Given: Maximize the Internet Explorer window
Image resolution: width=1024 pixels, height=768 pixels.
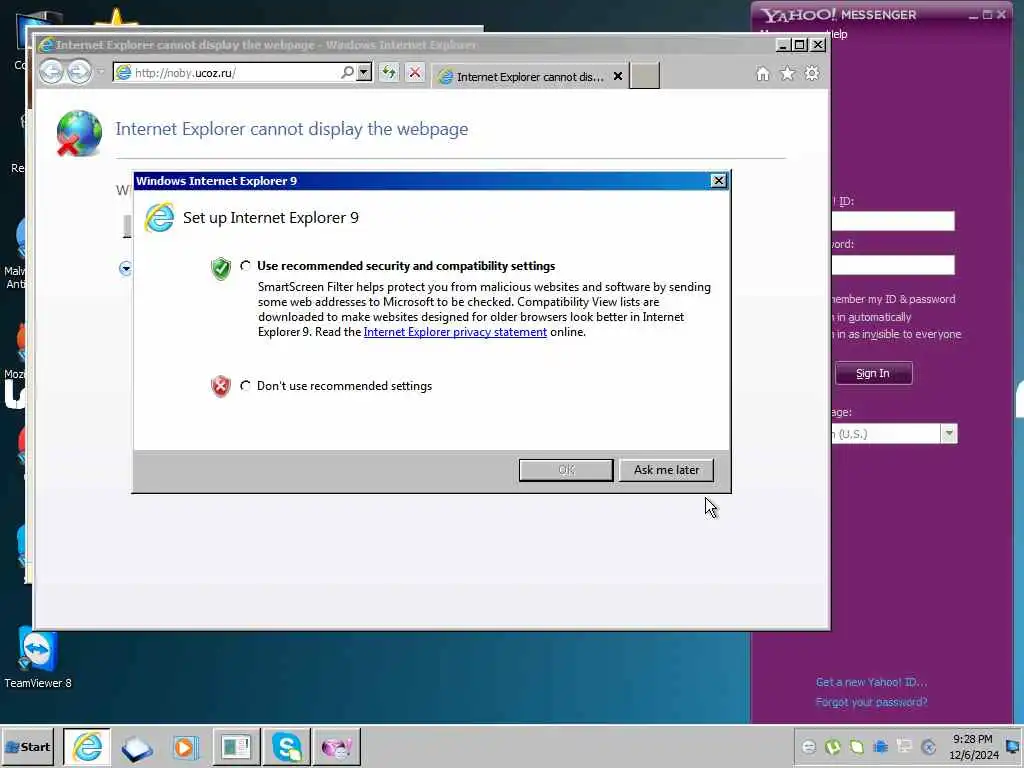Looking at the screenshot, I should (x=800, y=45).
